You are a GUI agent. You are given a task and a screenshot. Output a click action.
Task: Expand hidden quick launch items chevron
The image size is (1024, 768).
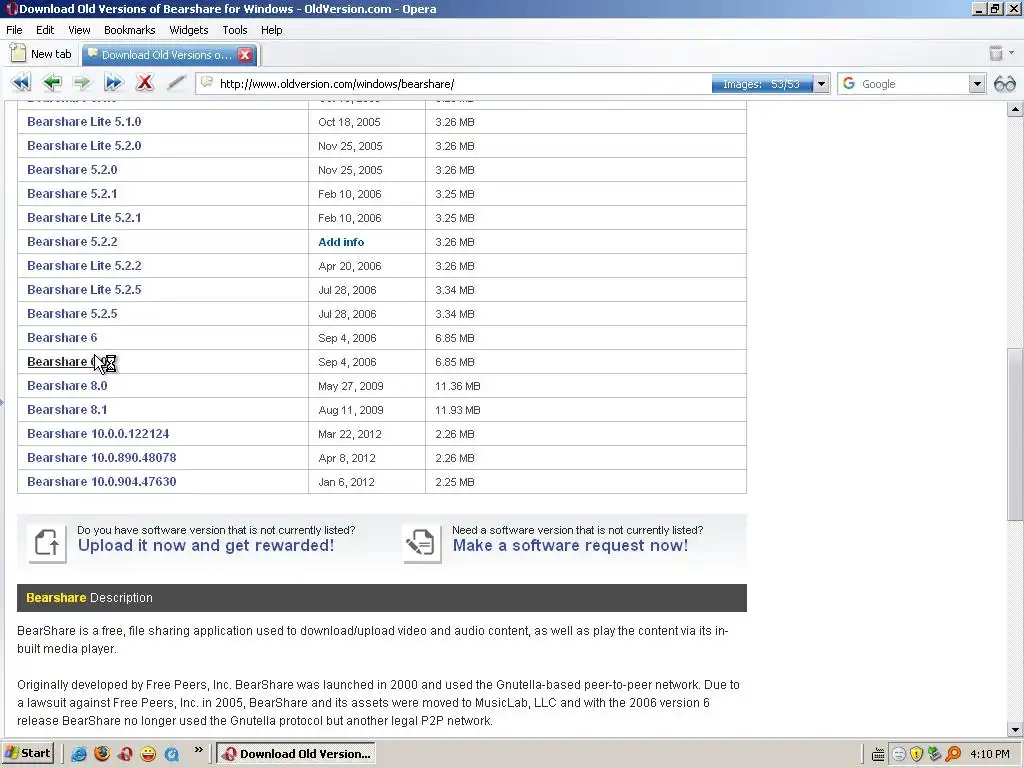point(199,750)
